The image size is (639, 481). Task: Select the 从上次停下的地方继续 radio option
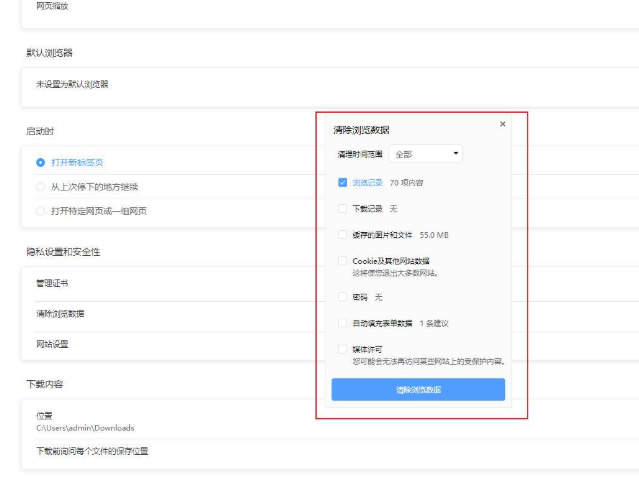pos(40,187)
